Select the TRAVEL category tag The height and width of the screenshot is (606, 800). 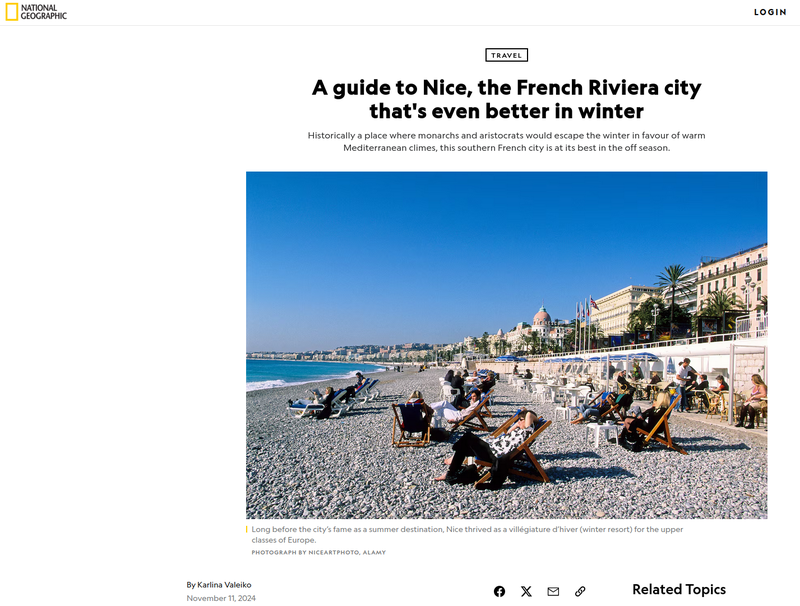(x=506, y=55)
